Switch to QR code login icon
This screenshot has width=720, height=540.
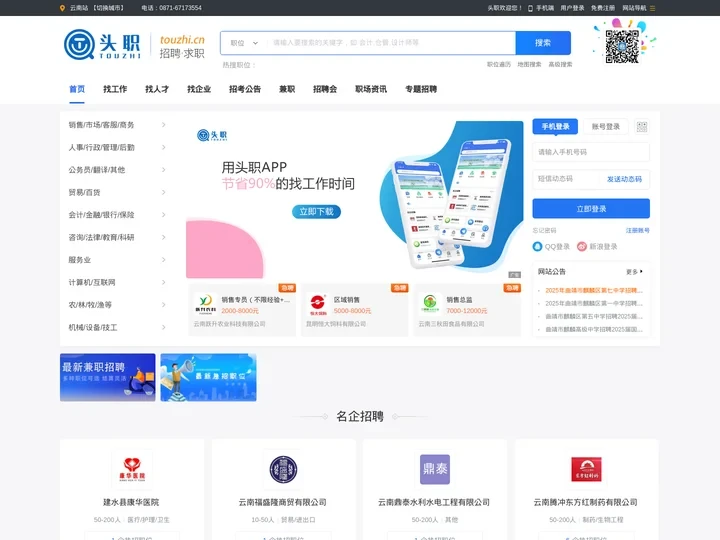tap(641, 127)
